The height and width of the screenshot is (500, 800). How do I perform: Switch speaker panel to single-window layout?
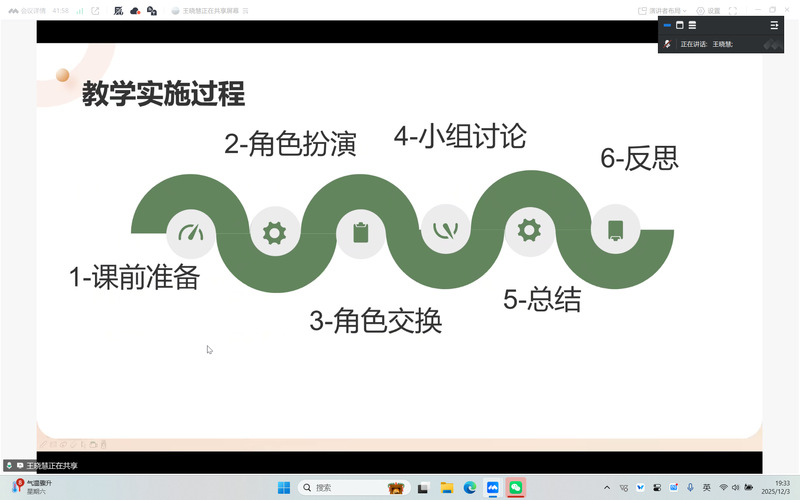click(x=680, y=25)
